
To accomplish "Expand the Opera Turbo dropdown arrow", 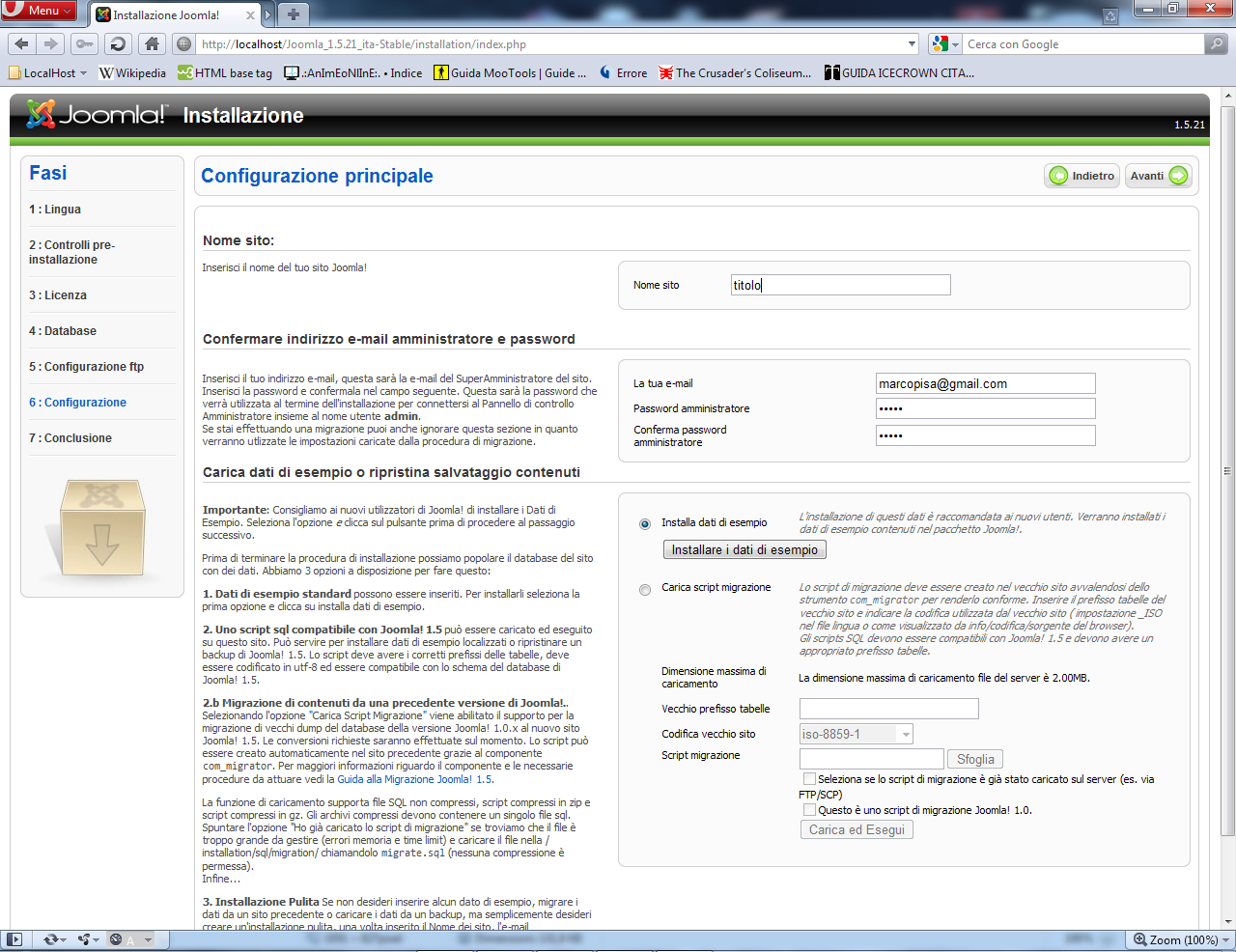I will tap(148, 939).
